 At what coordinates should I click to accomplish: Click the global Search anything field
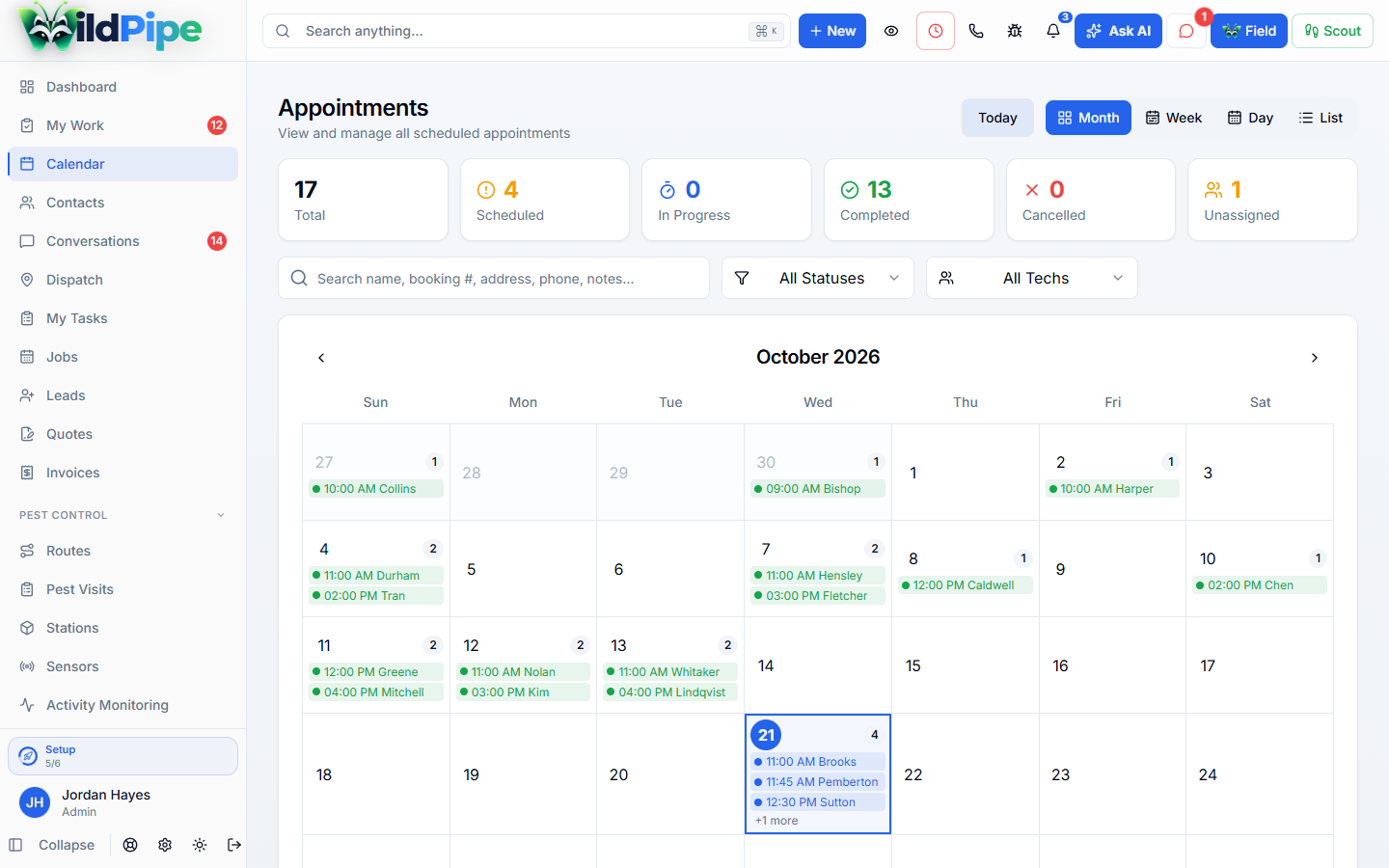[527, 31]
